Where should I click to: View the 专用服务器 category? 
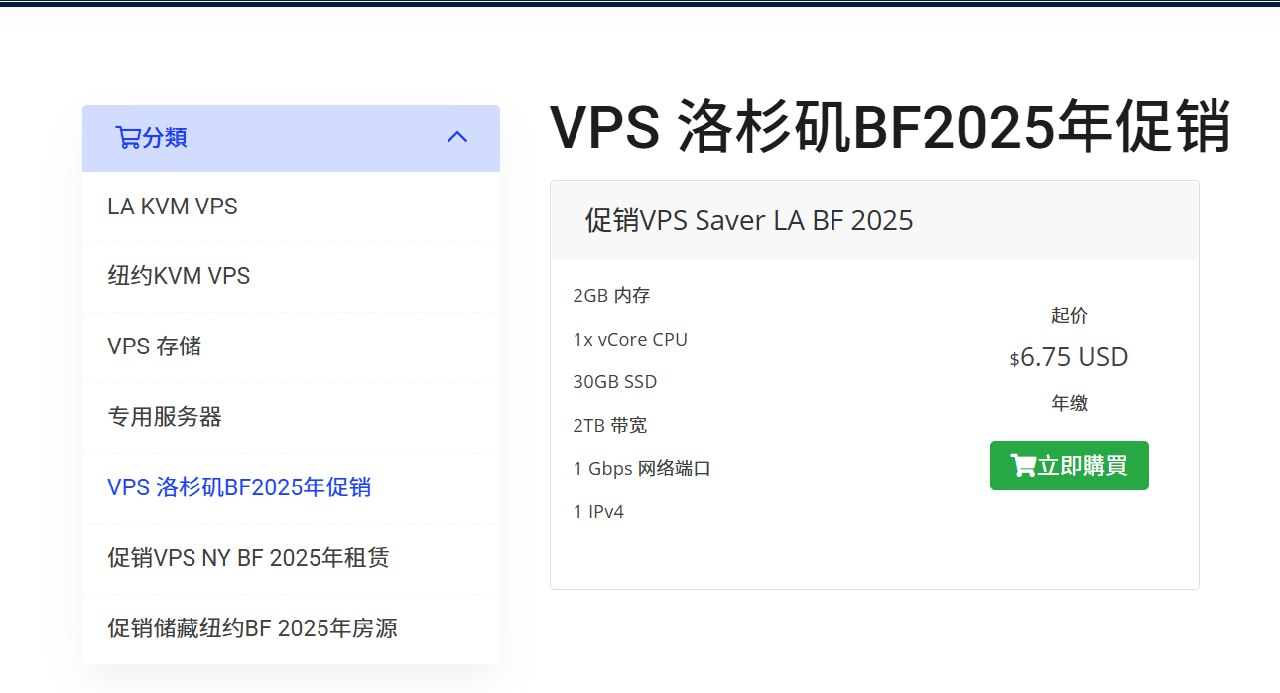pyautogui.click(x=164, y=417)
